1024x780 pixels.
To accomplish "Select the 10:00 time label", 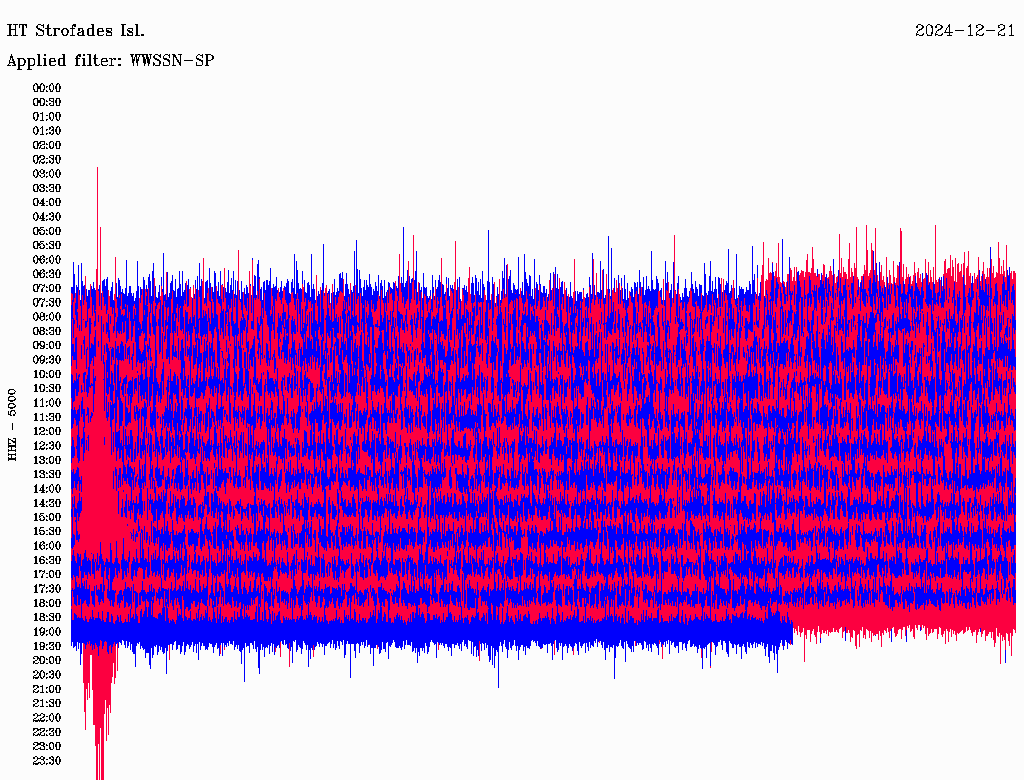I will (47, 374).
